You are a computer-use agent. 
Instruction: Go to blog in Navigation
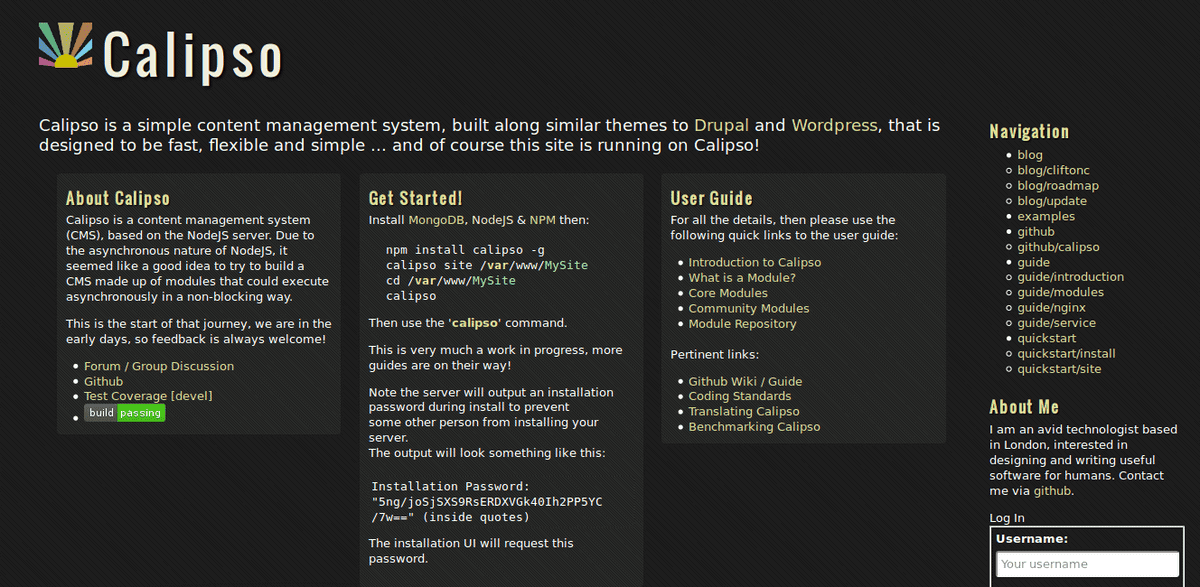[1030, 155]
